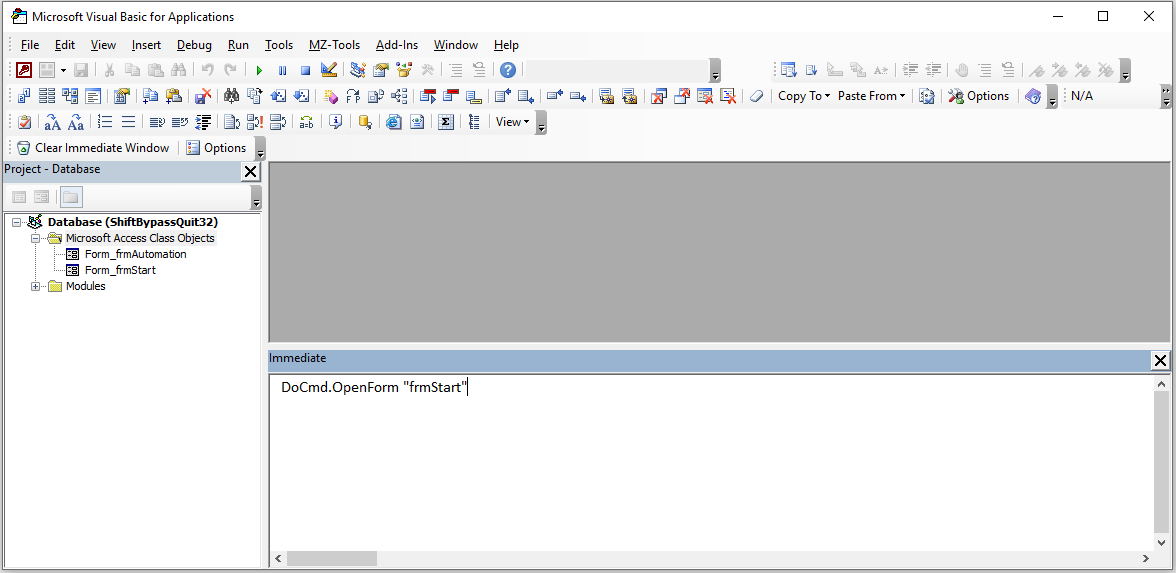The image size is (1176, 573).
Task: Click the View Microsoft Access key icon
Action: tap(24, 70)
